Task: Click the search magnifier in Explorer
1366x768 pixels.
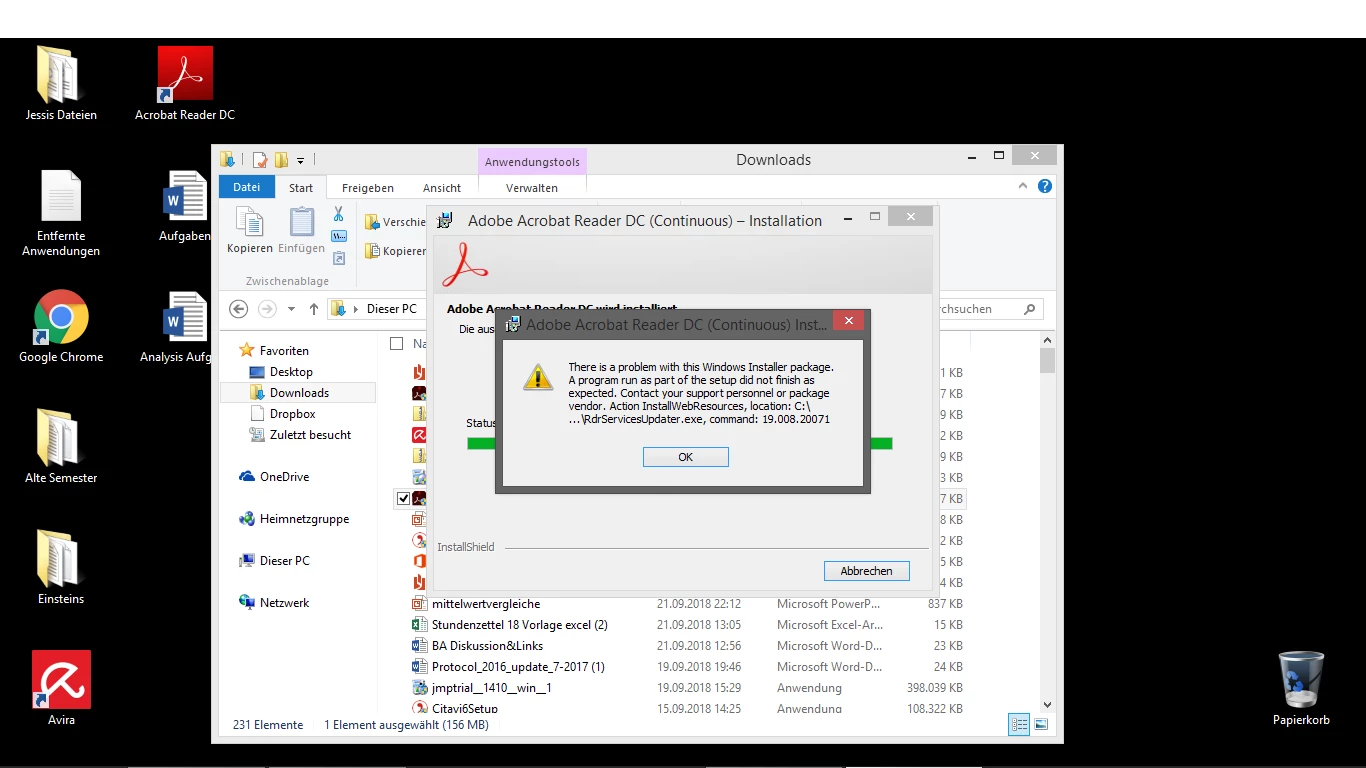Action: point(1030,309)
